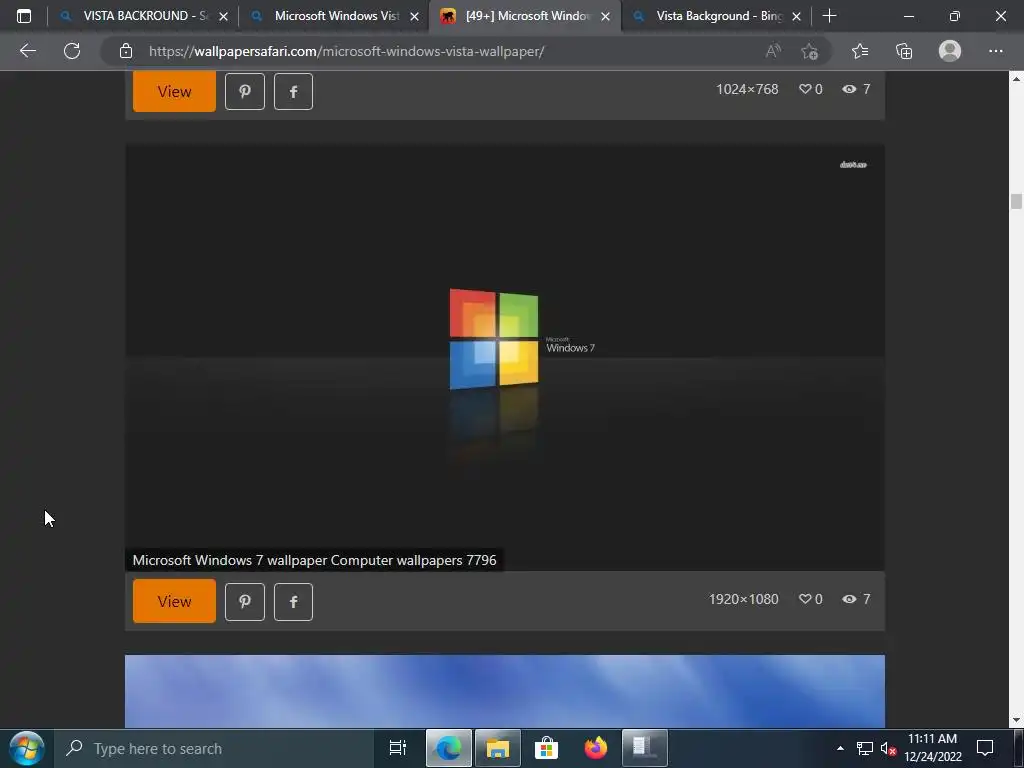Viewport: 1024px width, 768px height.
Task: Open the notification center icon
Action: (x=985, y=748)
